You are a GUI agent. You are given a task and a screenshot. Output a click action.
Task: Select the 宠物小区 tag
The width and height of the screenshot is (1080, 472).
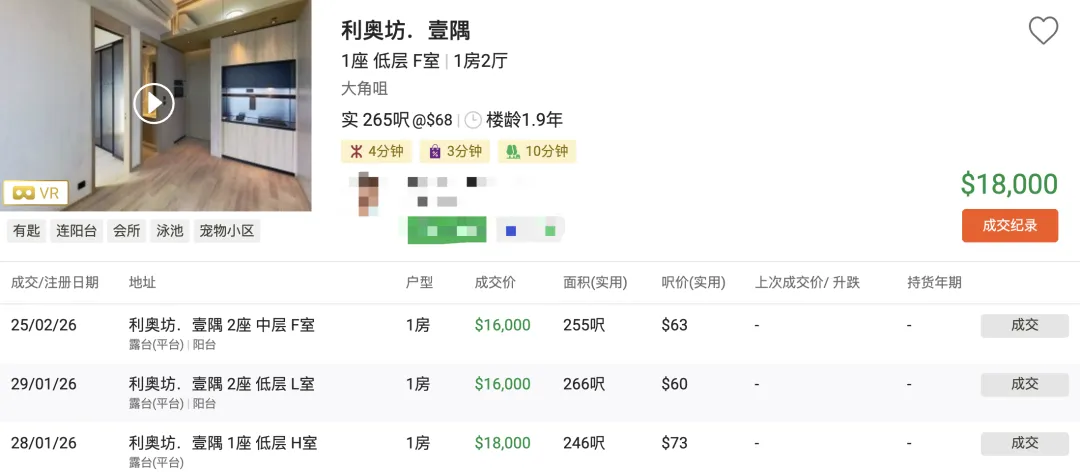(x=227, y=231)
